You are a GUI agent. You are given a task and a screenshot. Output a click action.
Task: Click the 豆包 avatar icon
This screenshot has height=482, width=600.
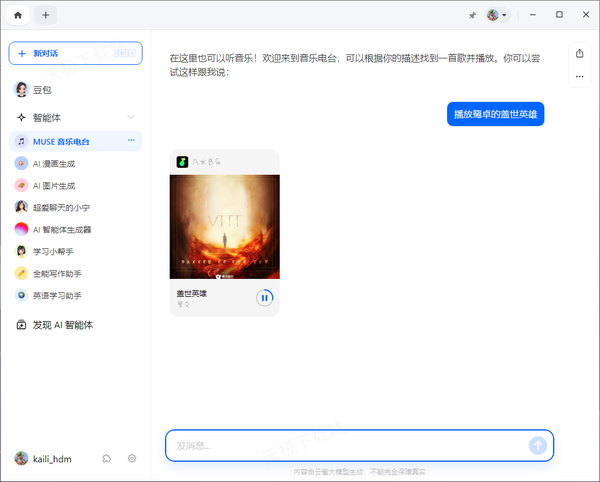pos(21,90)
